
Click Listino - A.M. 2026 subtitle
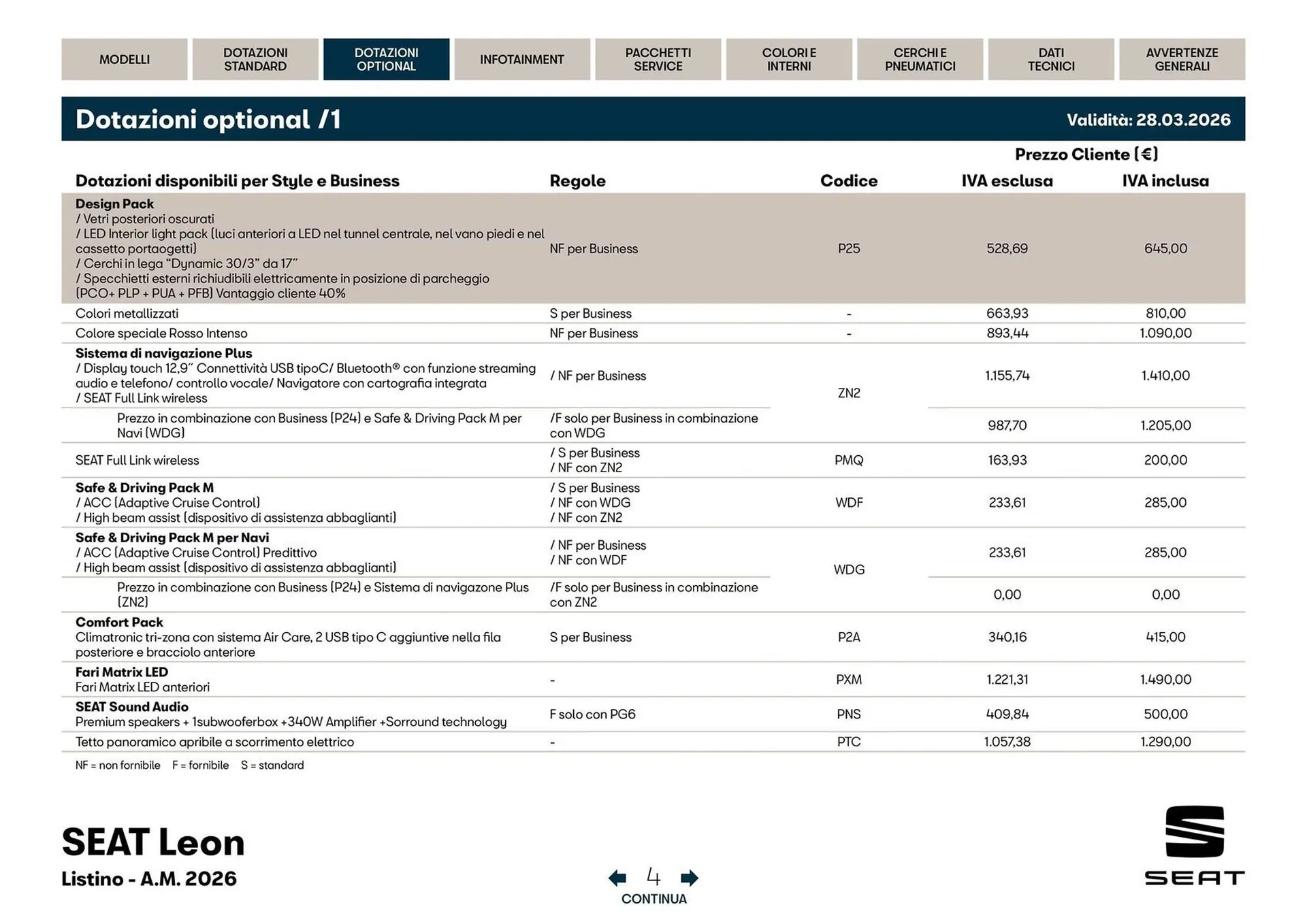(x=149, y=878)
